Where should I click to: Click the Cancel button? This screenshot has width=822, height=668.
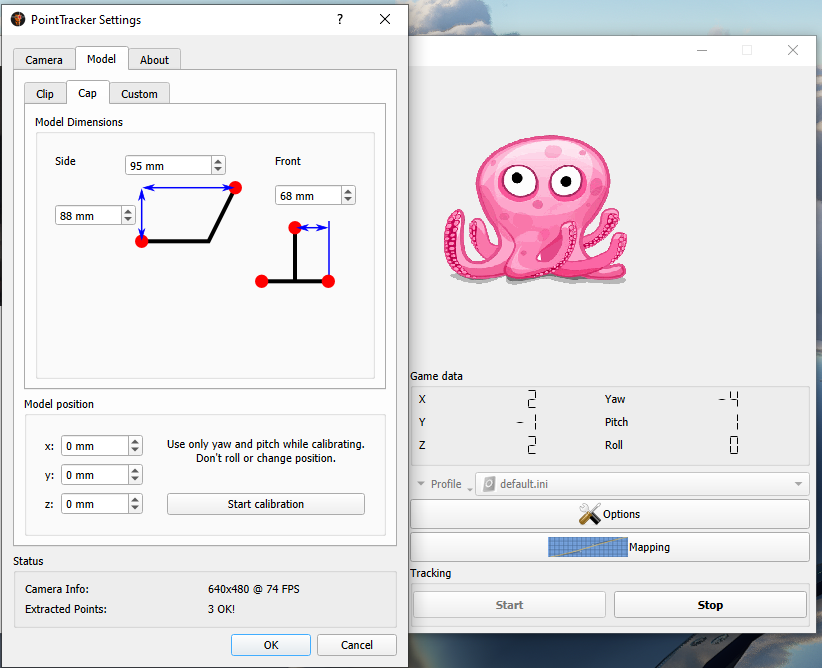(357, 645)
